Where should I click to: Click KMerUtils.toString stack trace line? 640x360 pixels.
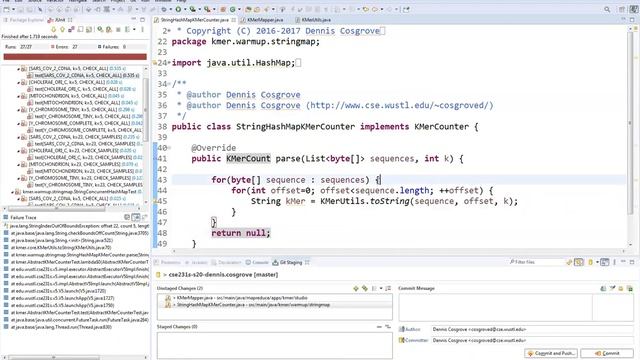[60, 247]
